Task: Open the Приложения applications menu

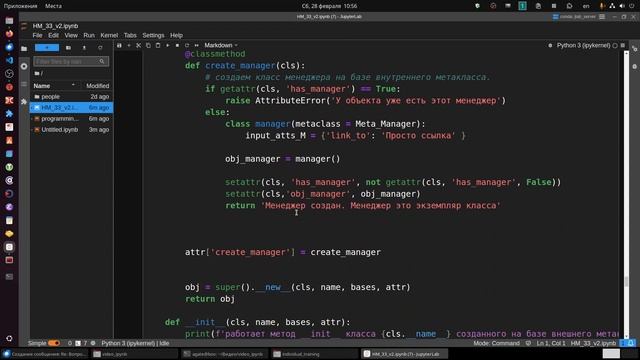Action: pyautogui.click(x=20, y=6)
